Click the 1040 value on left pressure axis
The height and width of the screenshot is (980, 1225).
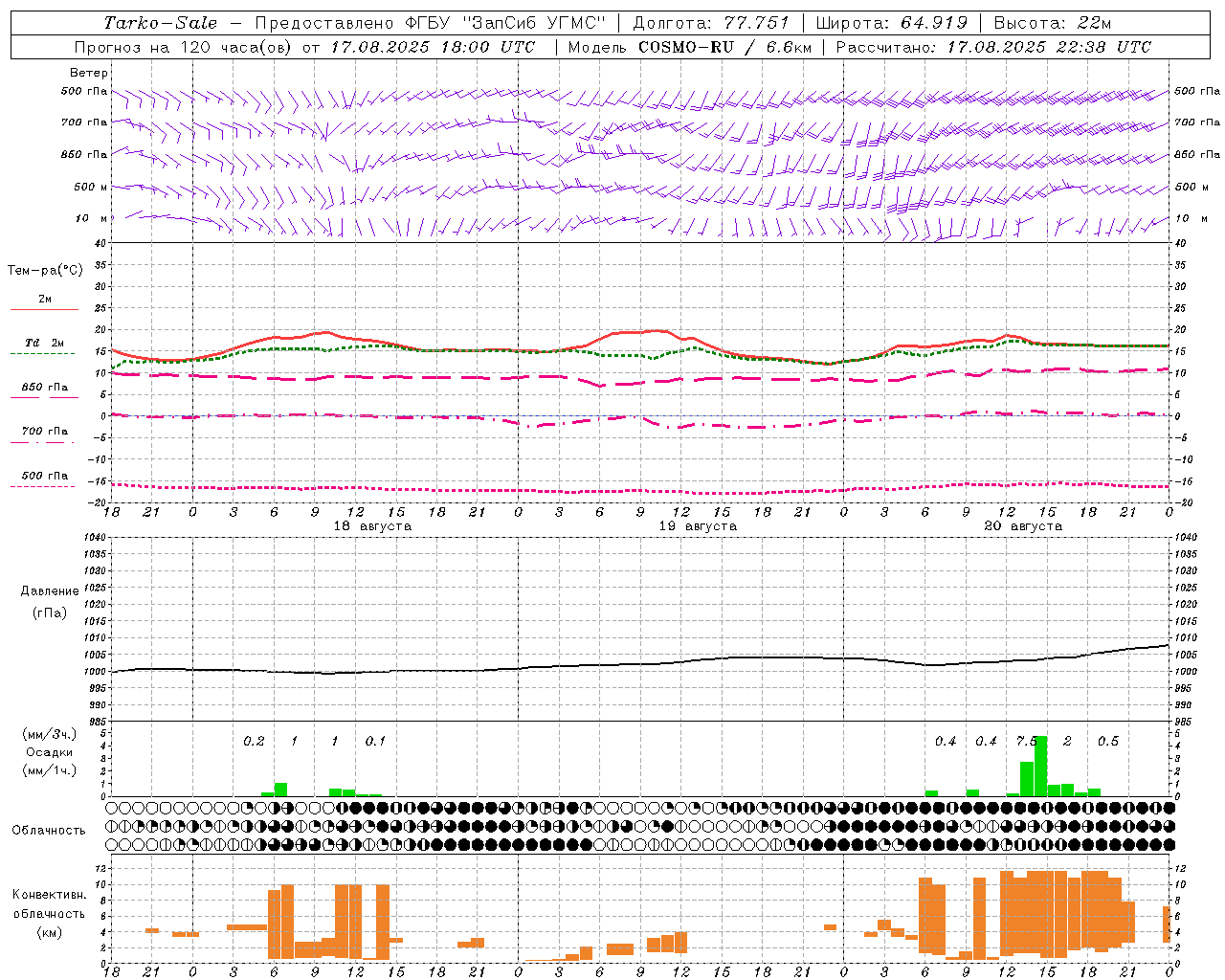pyautogui.click(x=95, y=538)
